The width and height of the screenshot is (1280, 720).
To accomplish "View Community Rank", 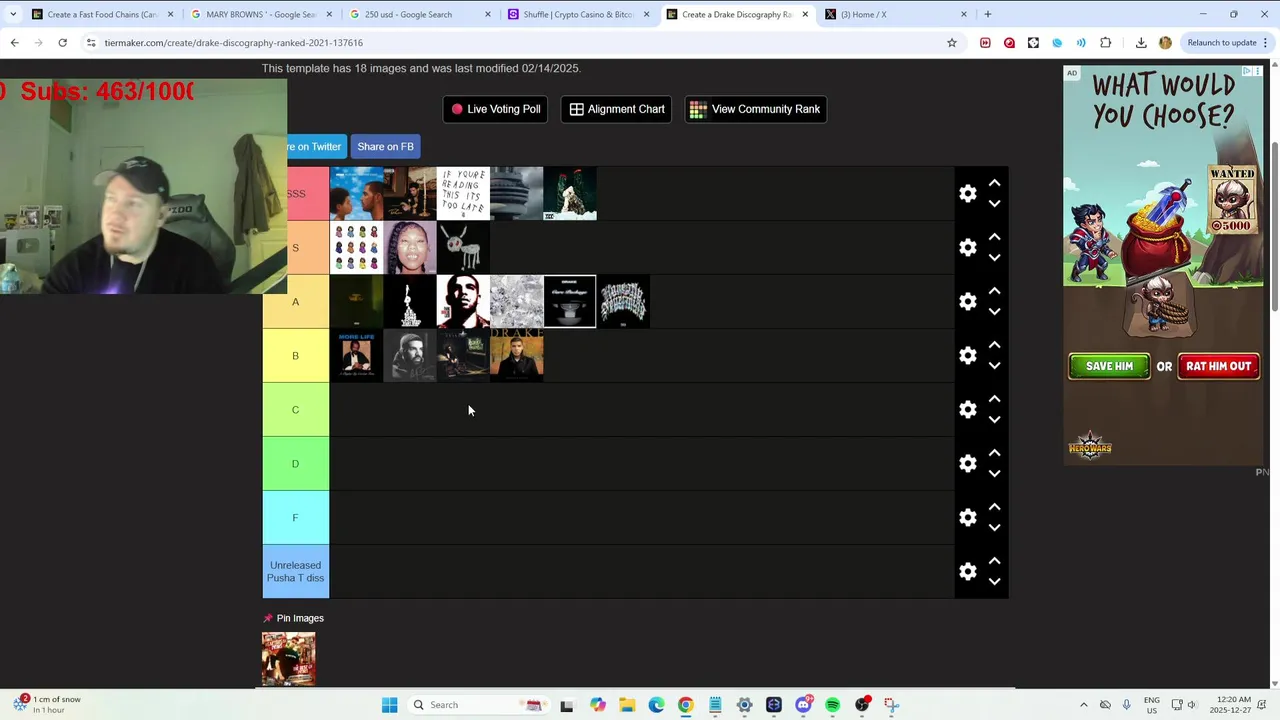I will (755, 109).
